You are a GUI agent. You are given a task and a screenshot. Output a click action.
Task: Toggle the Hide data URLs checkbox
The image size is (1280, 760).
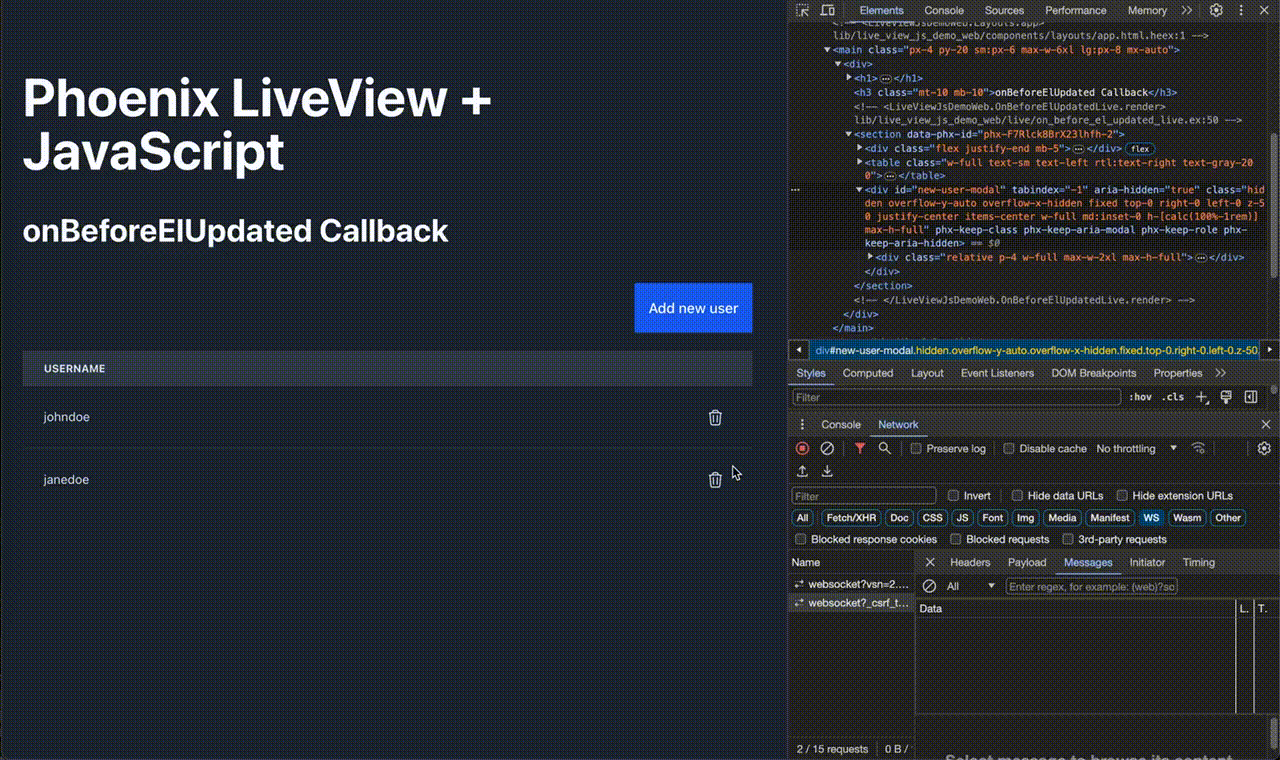[1015, 495]
